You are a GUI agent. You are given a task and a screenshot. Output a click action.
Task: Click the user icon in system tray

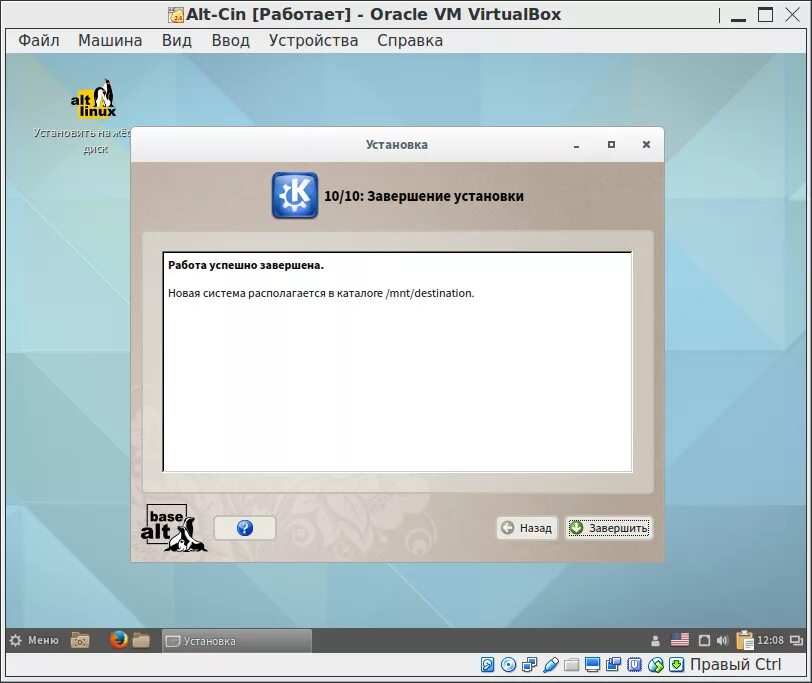tap(655, 641)
